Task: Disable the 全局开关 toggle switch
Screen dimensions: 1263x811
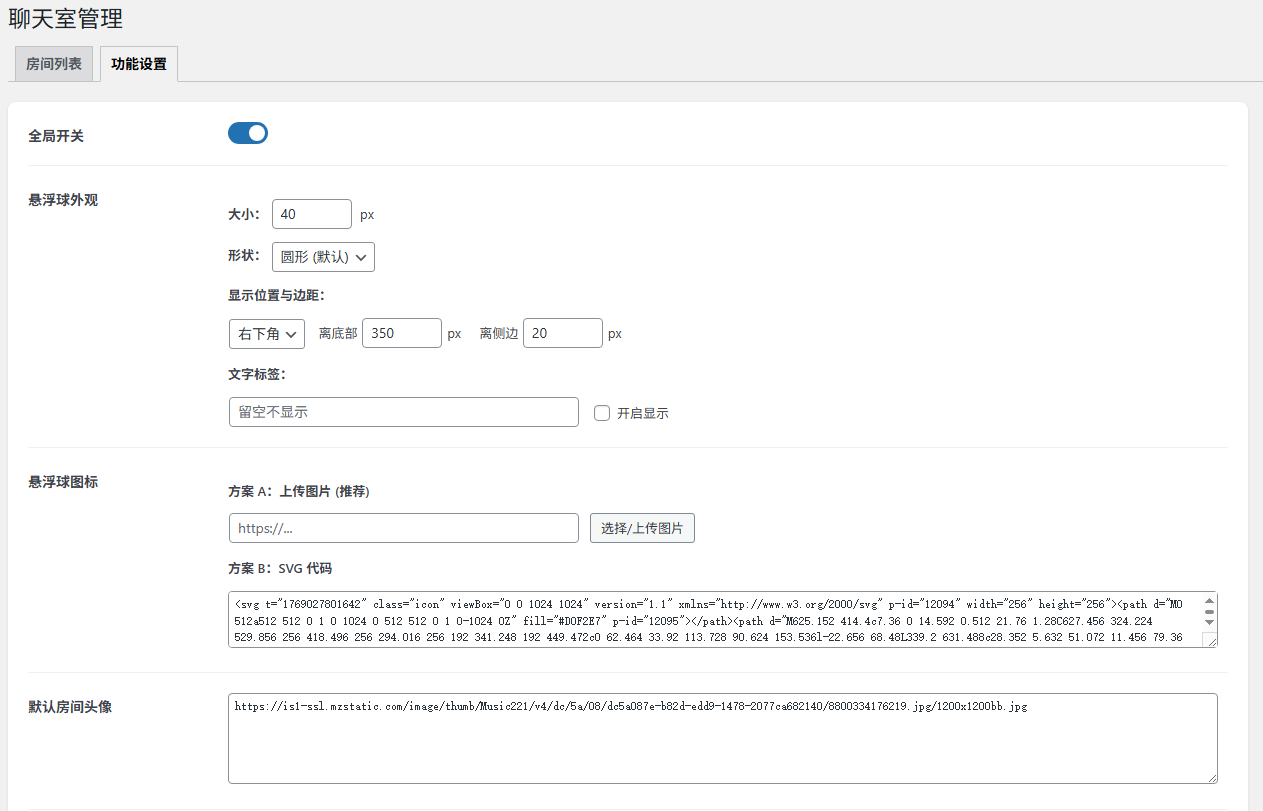Action: [x=248, y=133]
